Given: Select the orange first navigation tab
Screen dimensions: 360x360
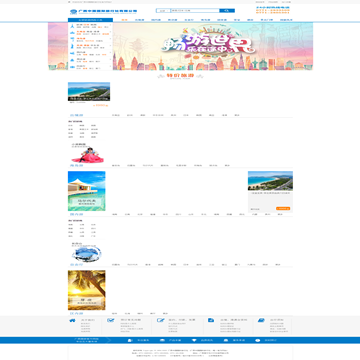Looking at the screenshot, I should [x=124, y=20].
